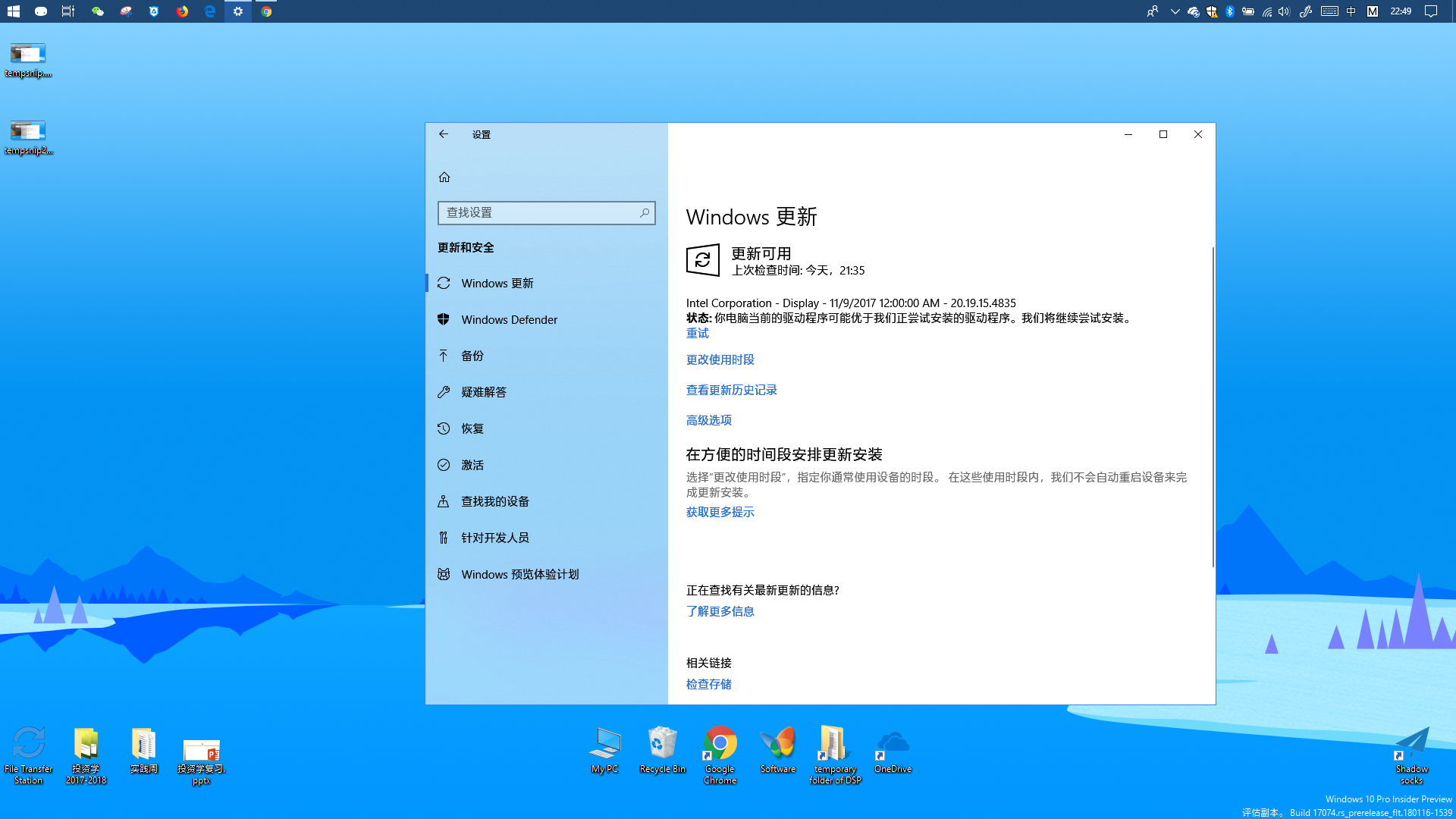Open 查看更新历史记录 link
The width and height of the screenshot is (1456, 819).
tap(732, 390)
